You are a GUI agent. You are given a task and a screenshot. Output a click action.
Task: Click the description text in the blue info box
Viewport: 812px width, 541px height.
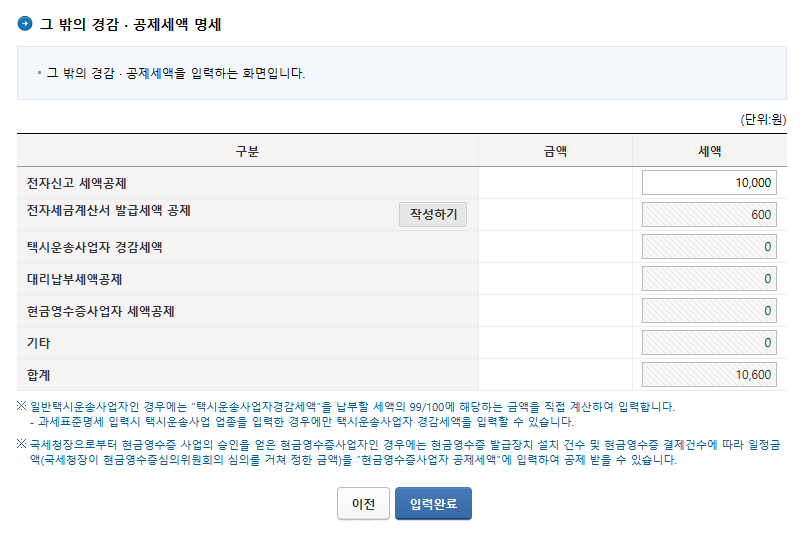176,73
